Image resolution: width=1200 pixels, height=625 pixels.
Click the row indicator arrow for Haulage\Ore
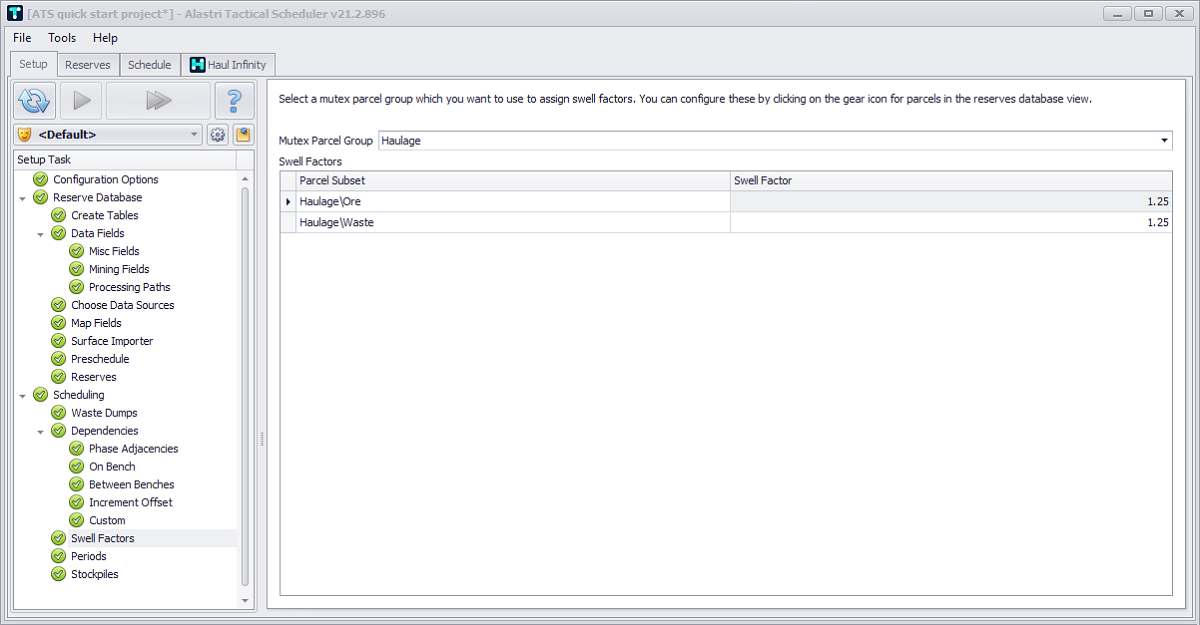pyautogui.click(x=289, y=202)
